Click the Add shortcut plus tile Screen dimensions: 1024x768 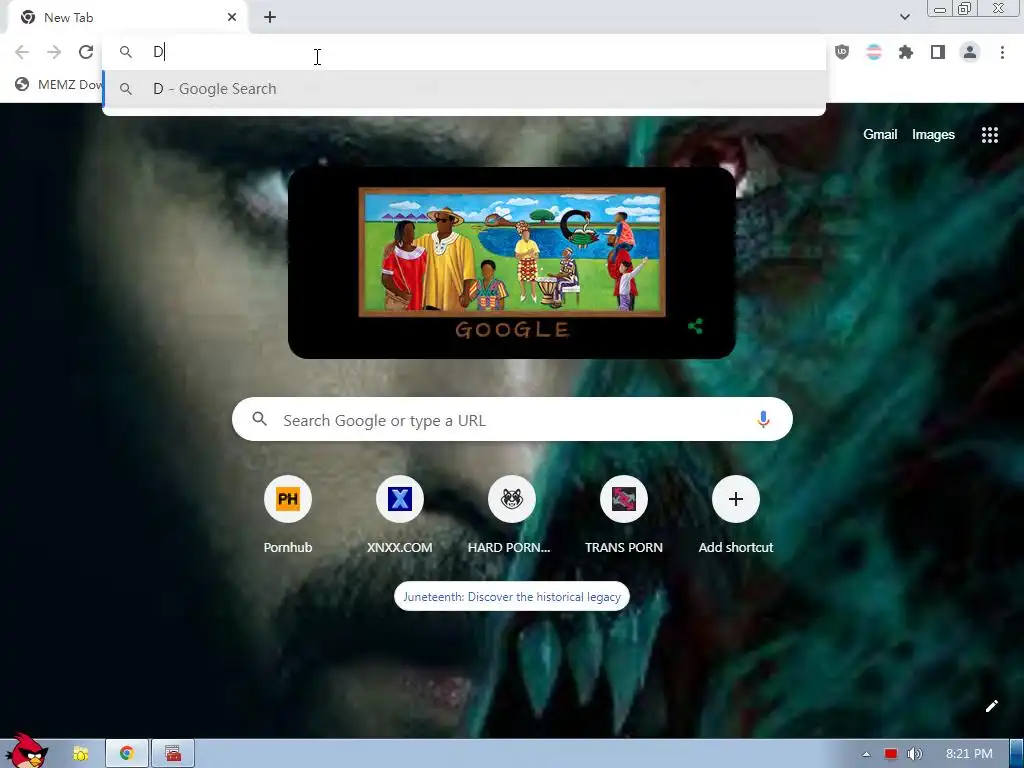pos(736,515)
